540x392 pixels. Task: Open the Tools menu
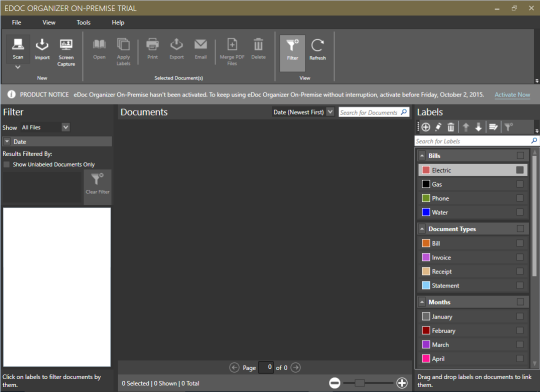point(83,22)
